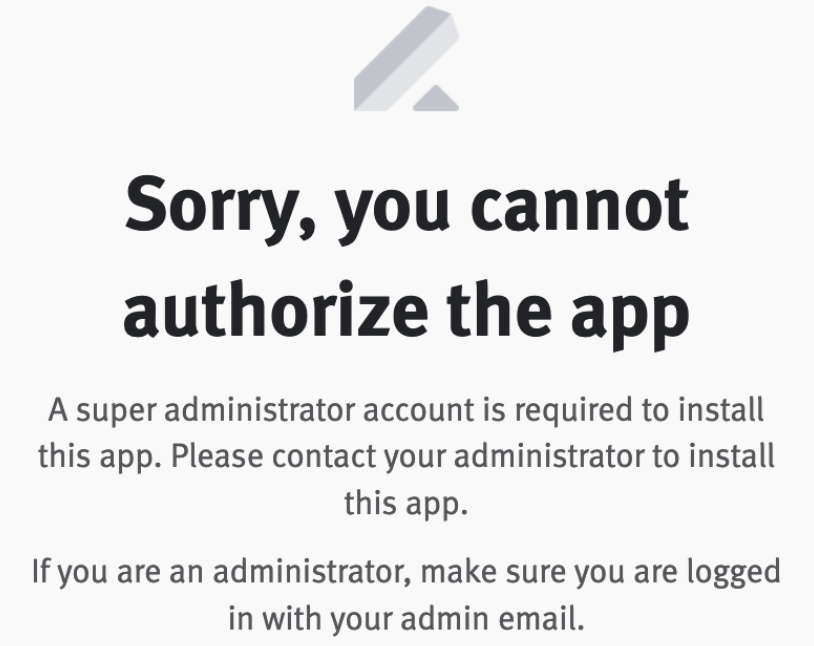Image resolution: width=814 pixels, height=646 pixels.
Task: Click the gray pencil-shaped app logo
Action: [406, 58]
